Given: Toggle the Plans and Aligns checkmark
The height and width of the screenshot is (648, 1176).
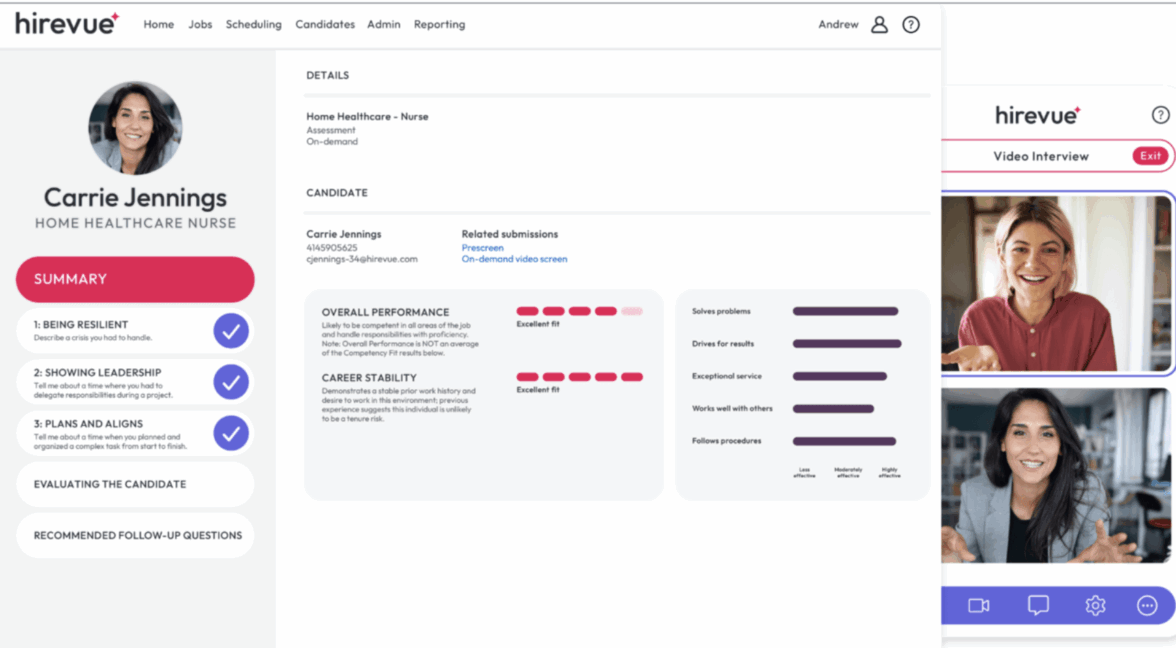Looking at the screenshot, I should click(231, 433).
